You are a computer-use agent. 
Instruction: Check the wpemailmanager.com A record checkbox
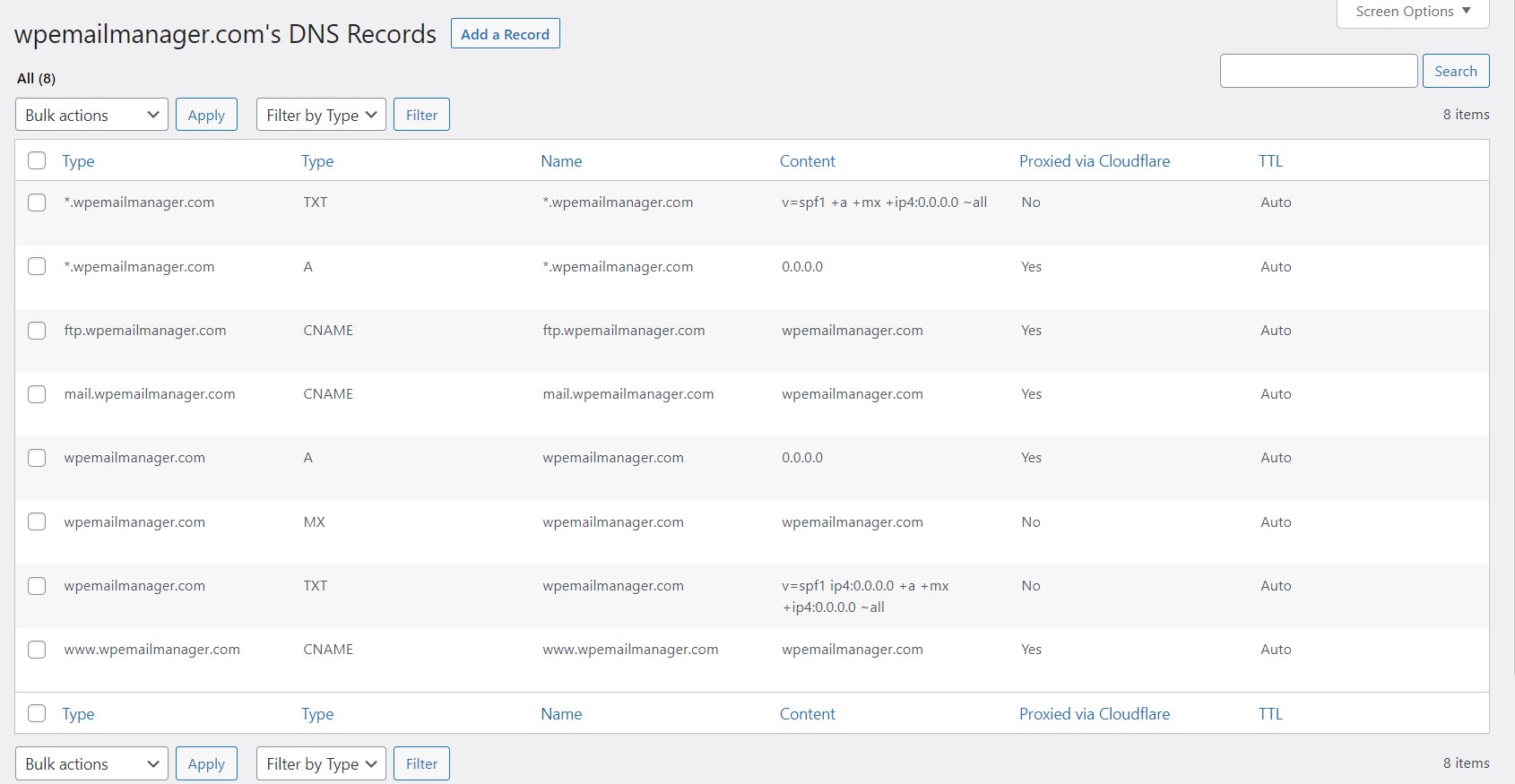point(37,458)
